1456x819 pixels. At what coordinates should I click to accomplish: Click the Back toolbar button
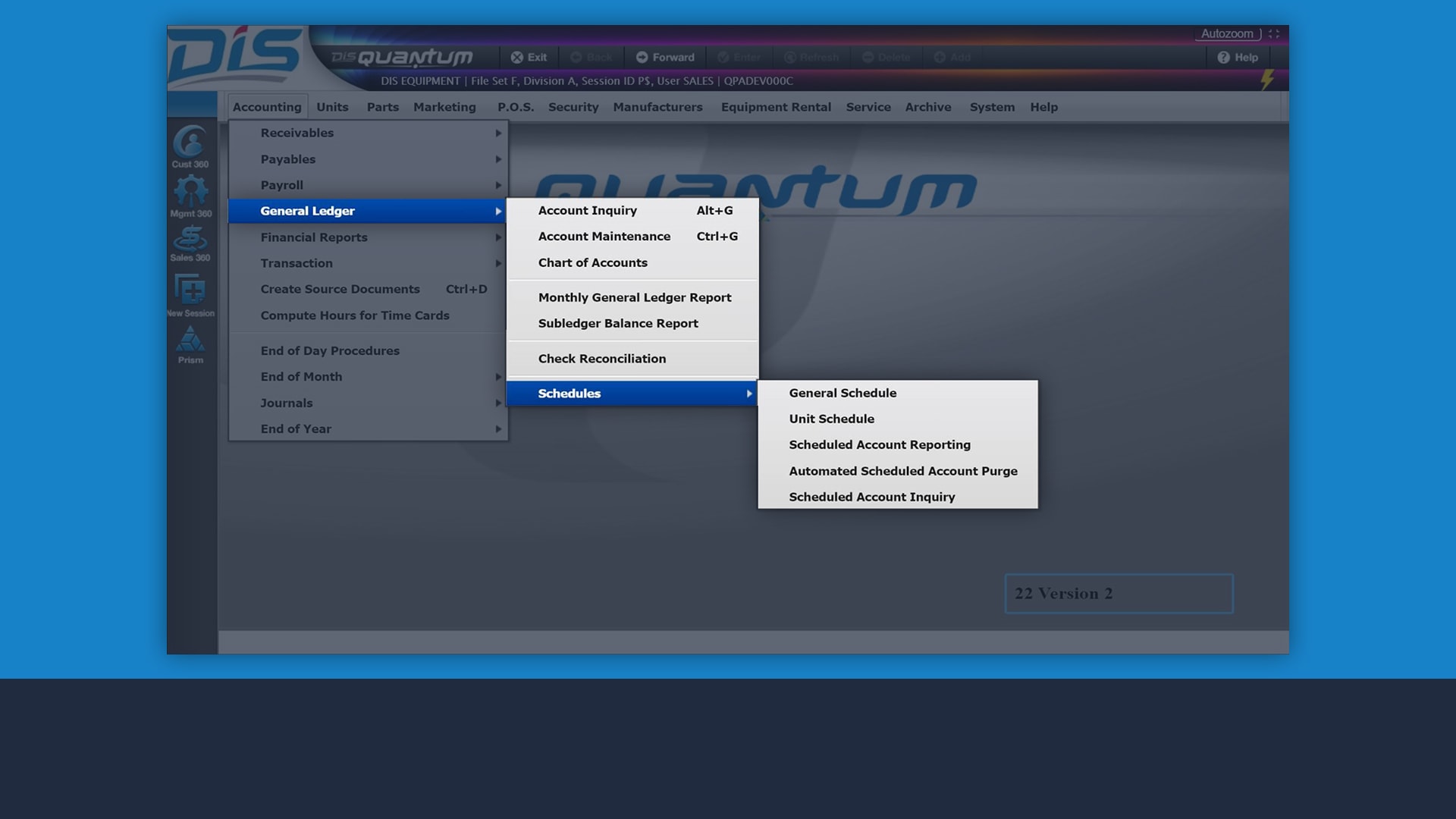coord(591,58)
